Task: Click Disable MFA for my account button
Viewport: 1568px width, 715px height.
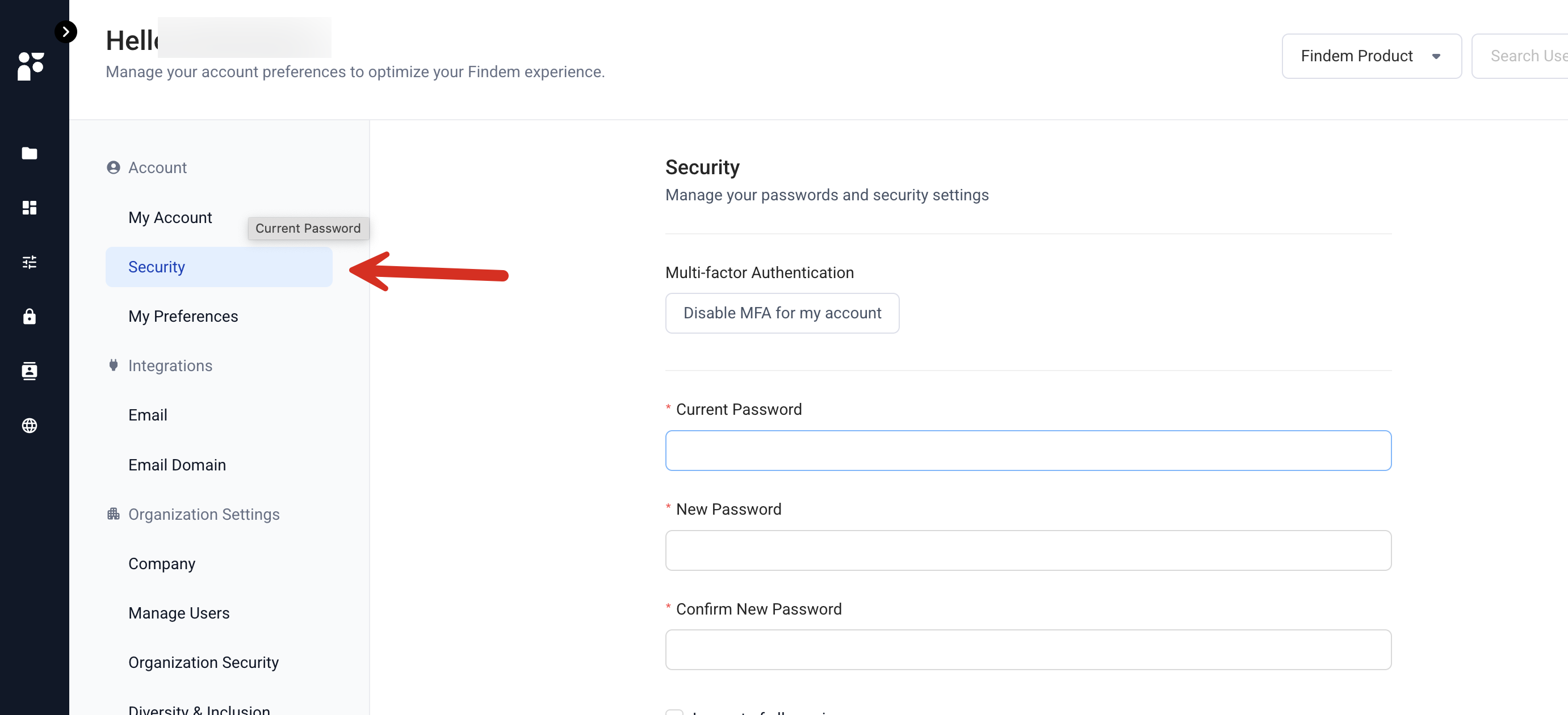Action: pyautogui.click(x=782, y=313)
